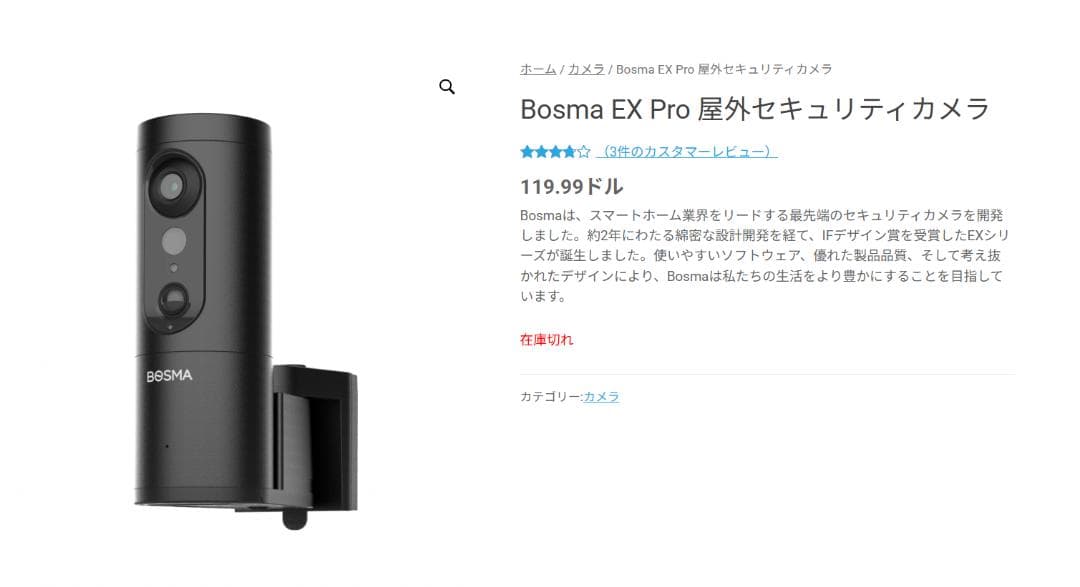This screenshot has height=587, width=1080.
Task: Open the ホーム breadcrumb link
Action: 536,69
